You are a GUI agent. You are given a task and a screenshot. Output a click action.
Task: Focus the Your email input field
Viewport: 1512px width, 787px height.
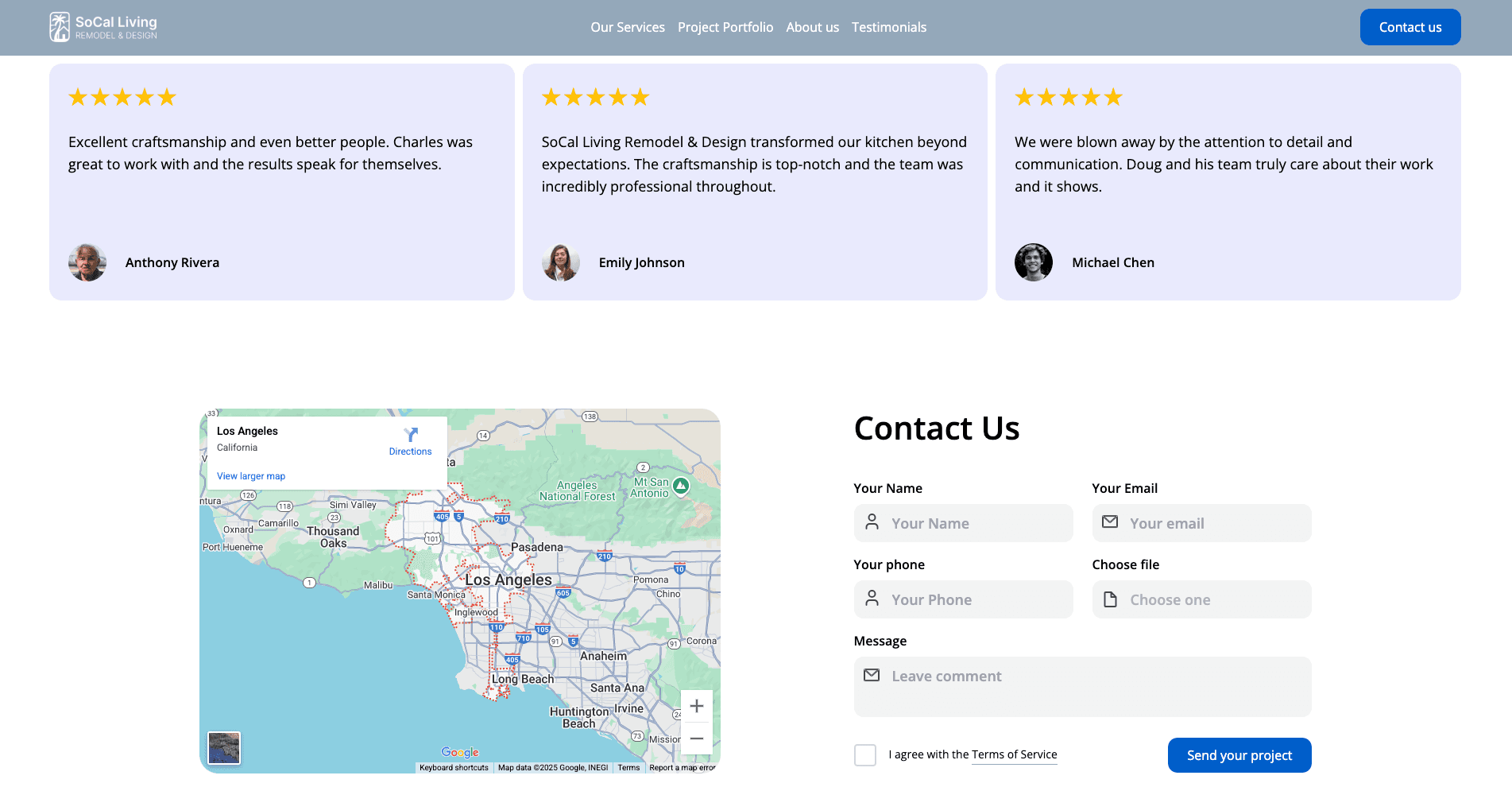coord(1201,523)
